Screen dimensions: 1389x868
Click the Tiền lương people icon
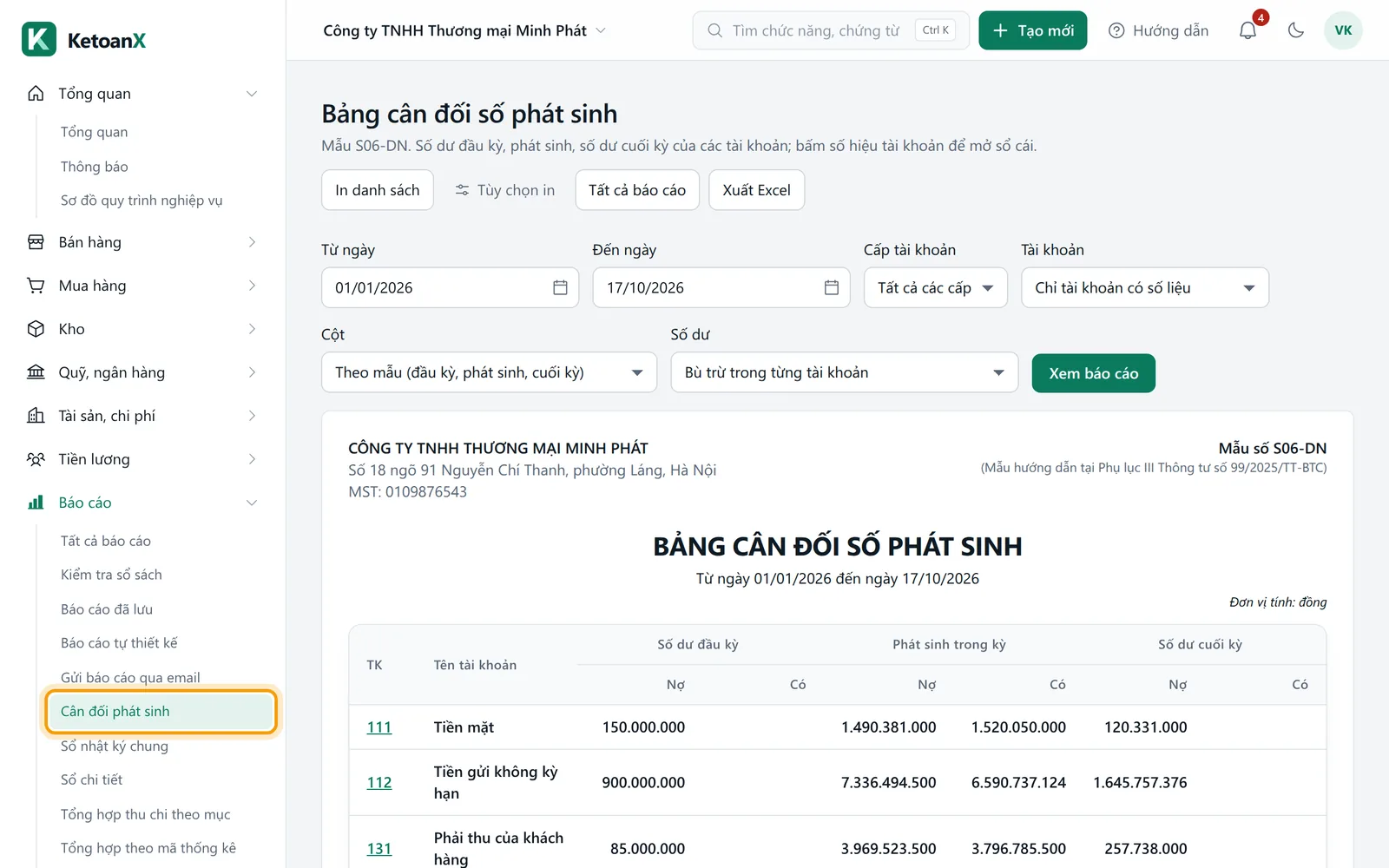(x=36, y=459)
